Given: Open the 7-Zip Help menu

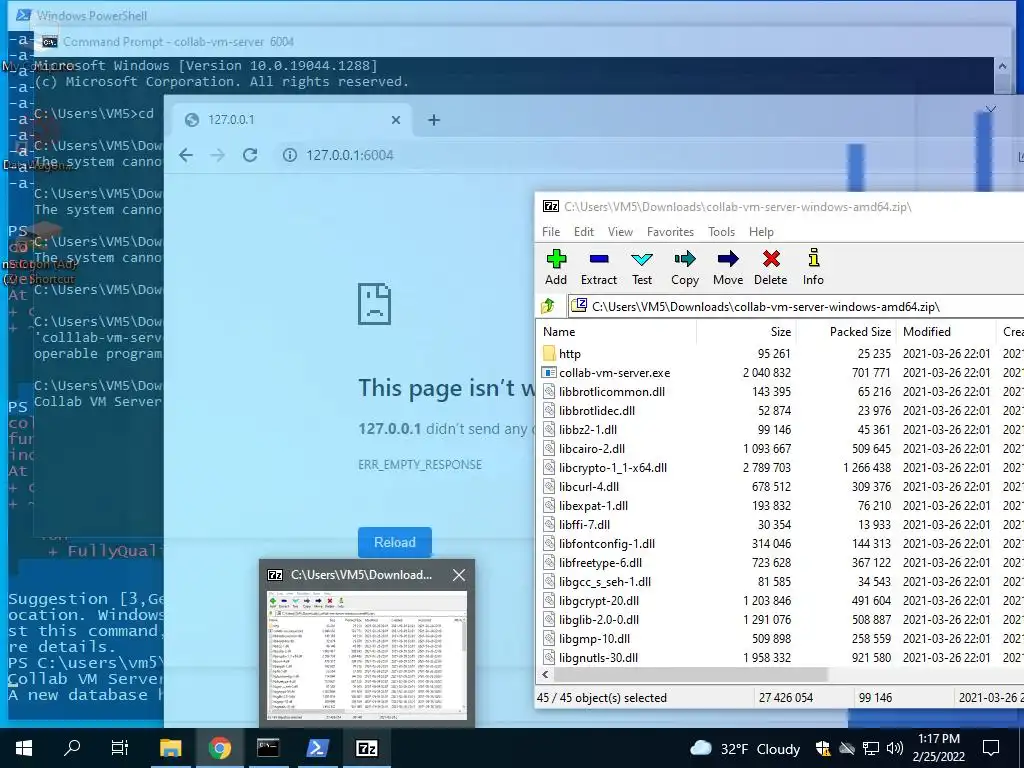Looking at the screenshot, I should [761, 232].
